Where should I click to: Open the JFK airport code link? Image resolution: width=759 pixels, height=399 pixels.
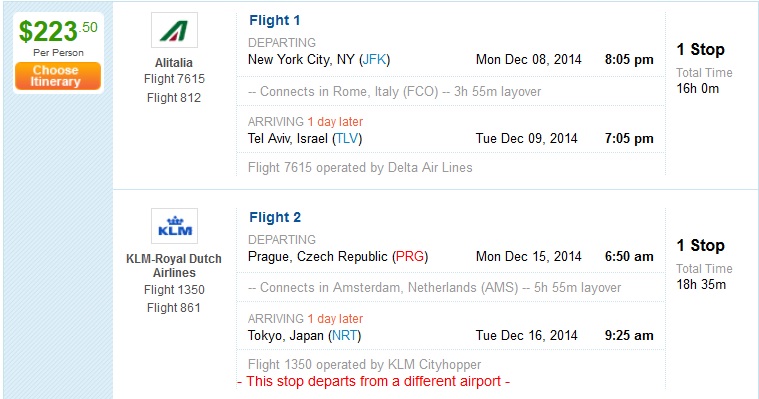[375, 60]
